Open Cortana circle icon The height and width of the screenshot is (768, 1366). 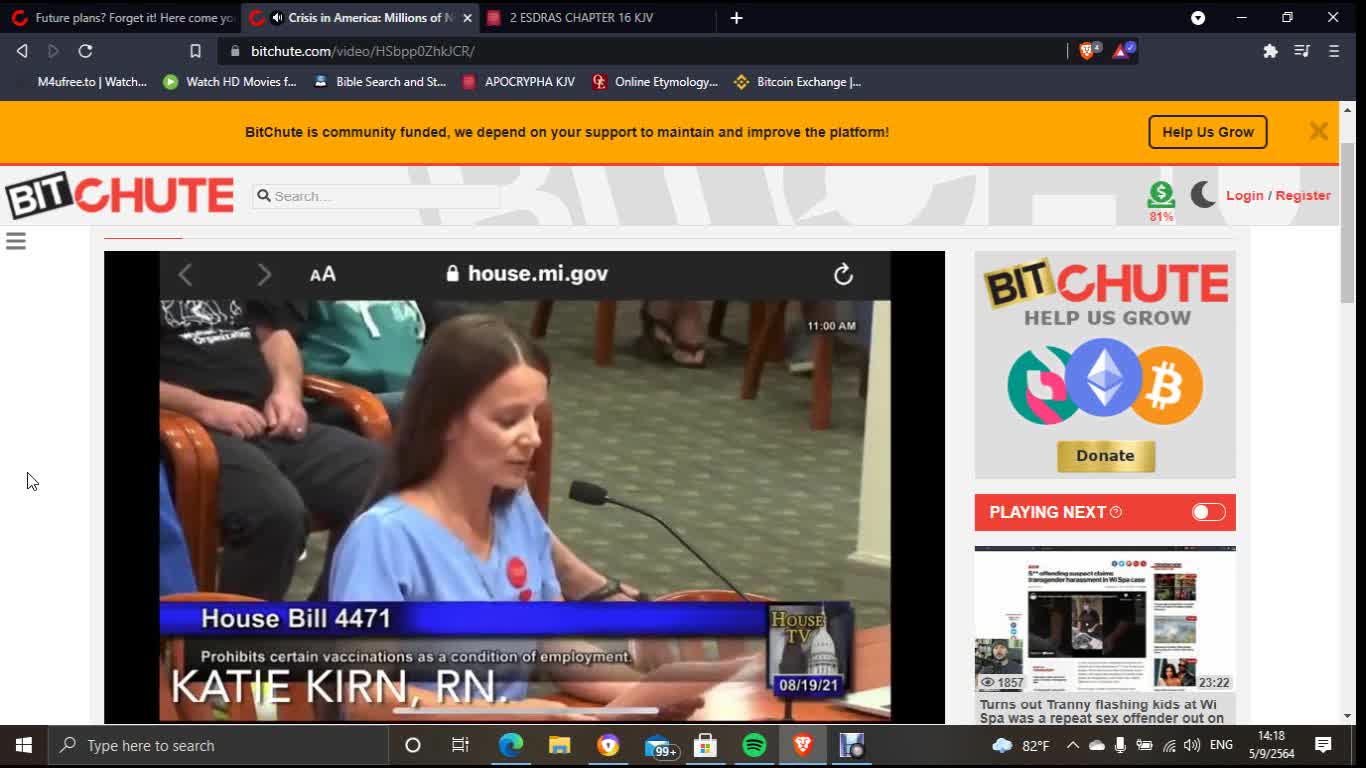click(412, 746)
